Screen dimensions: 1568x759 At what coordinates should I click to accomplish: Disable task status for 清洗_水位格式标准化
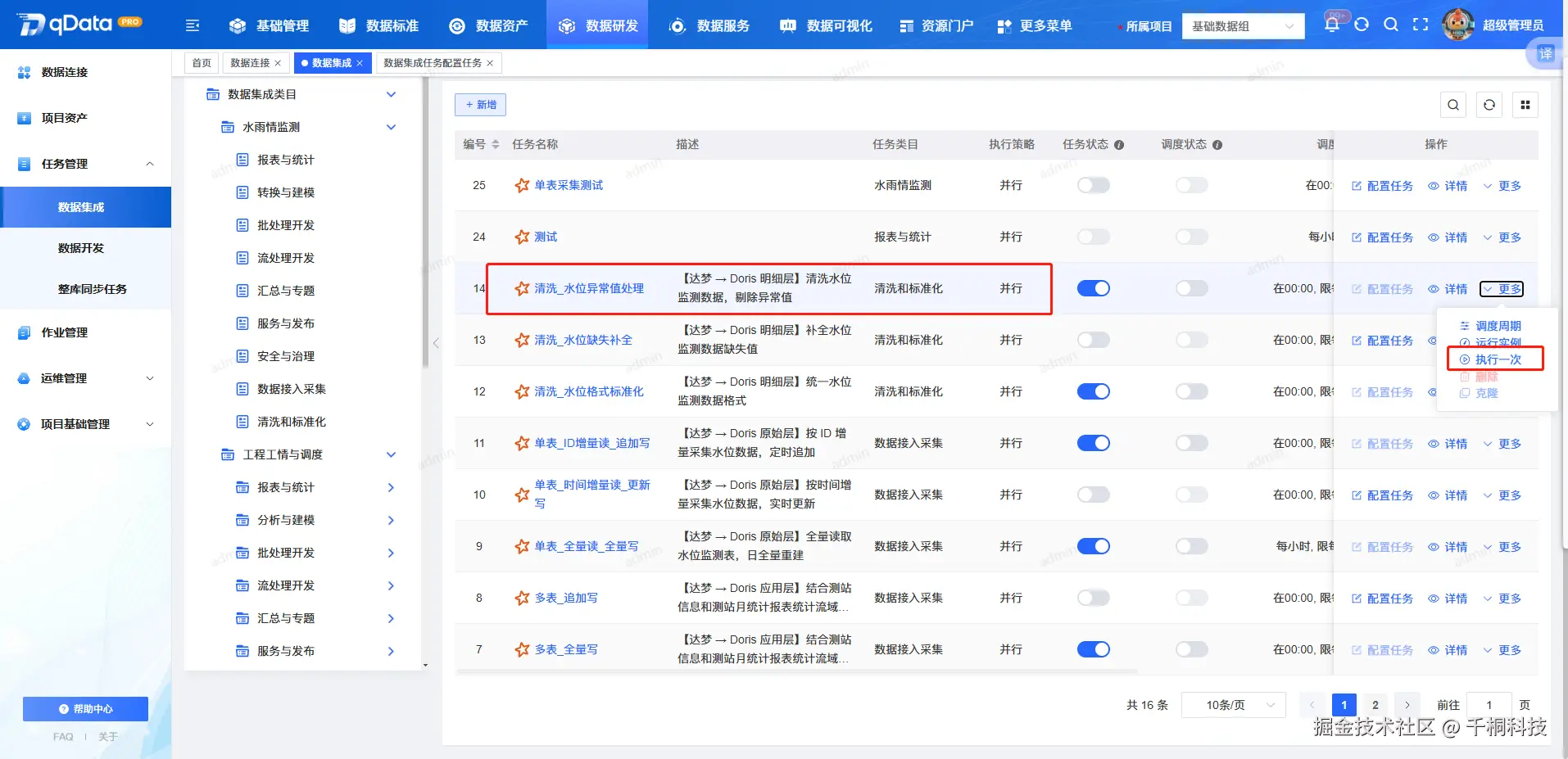click(x=1094, y=391)
